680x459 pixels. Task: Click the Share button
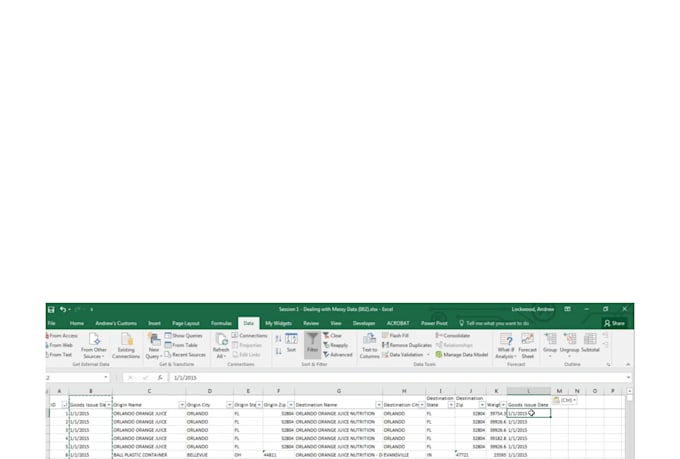pos(614,323)
